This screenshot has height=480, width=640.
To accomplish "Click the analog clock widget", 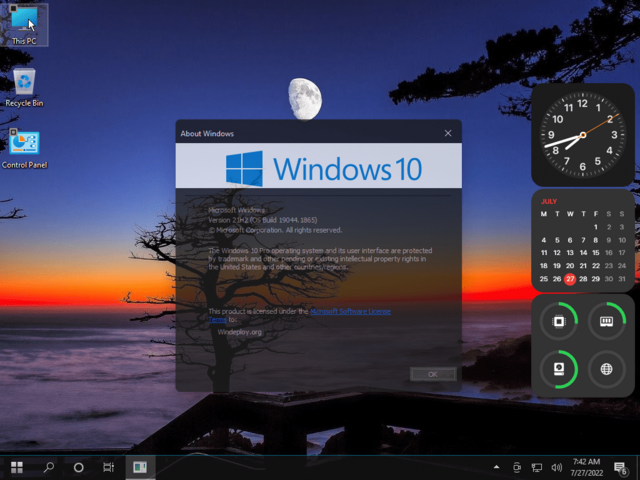I will pyautogui.click(x=583, y=135).
